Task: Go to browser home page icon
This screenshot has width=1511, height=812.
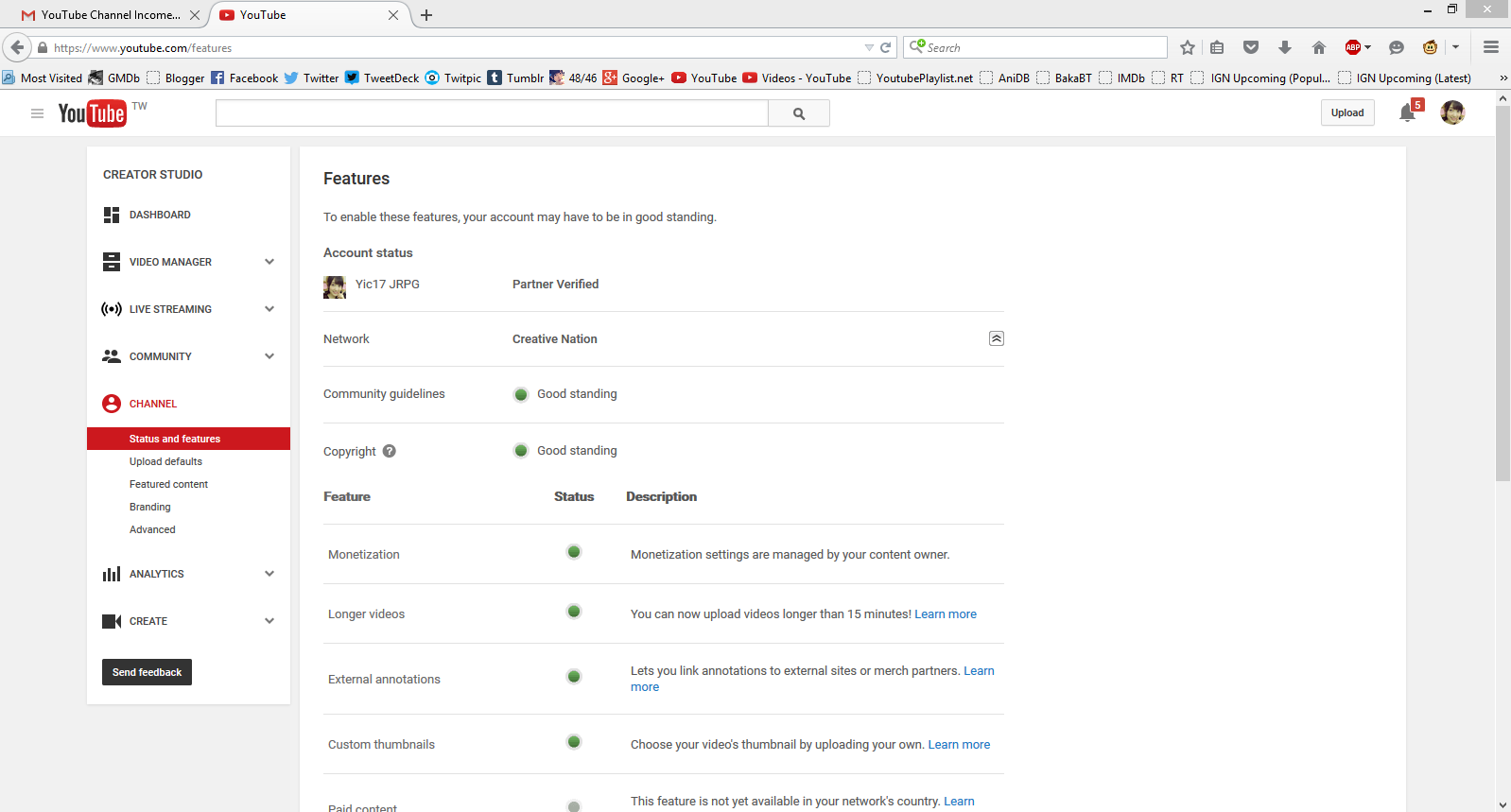Action: point(1319,47)
